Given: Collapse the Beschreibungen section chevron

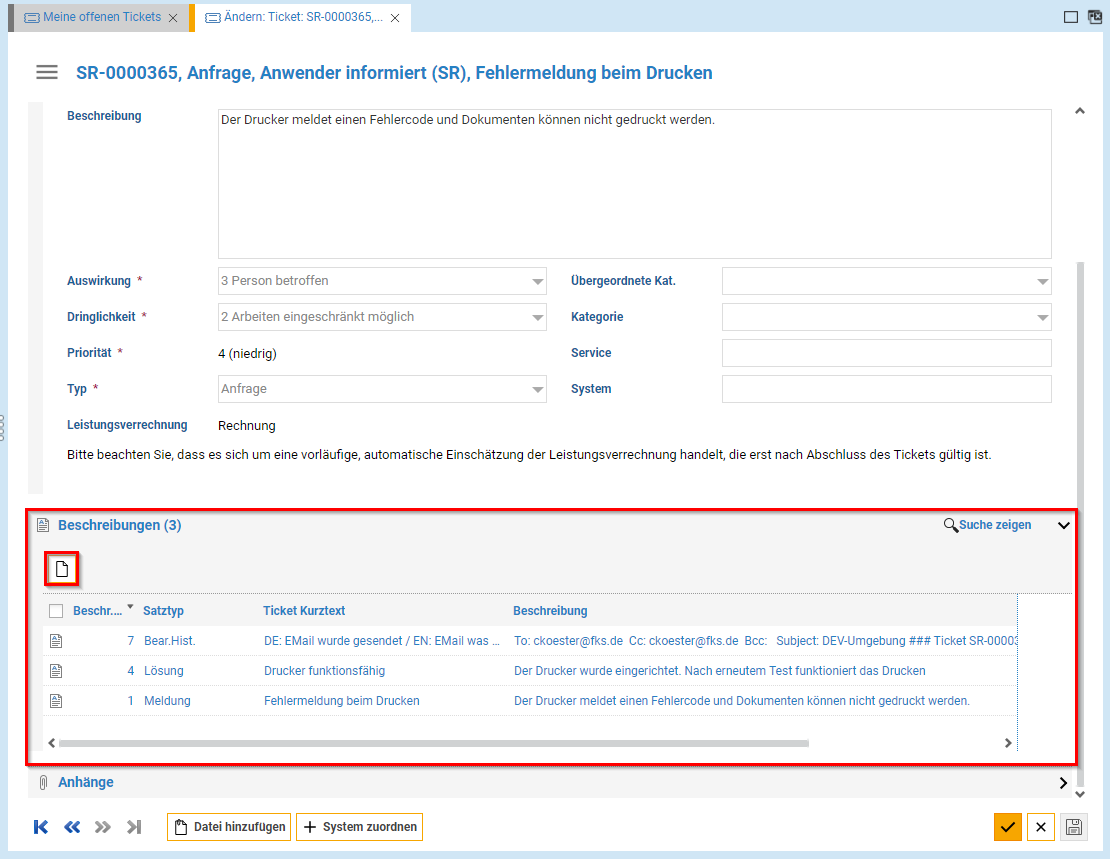Looking at the screenshot, I should pyautogui.click(x=1063, y=525).
